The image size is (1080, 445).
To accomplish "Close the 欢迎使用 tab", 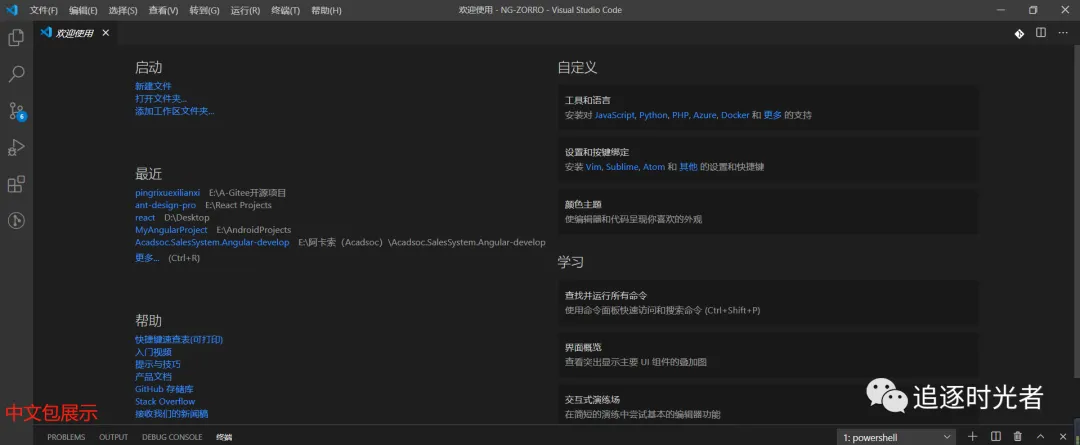I will (105, 32).
